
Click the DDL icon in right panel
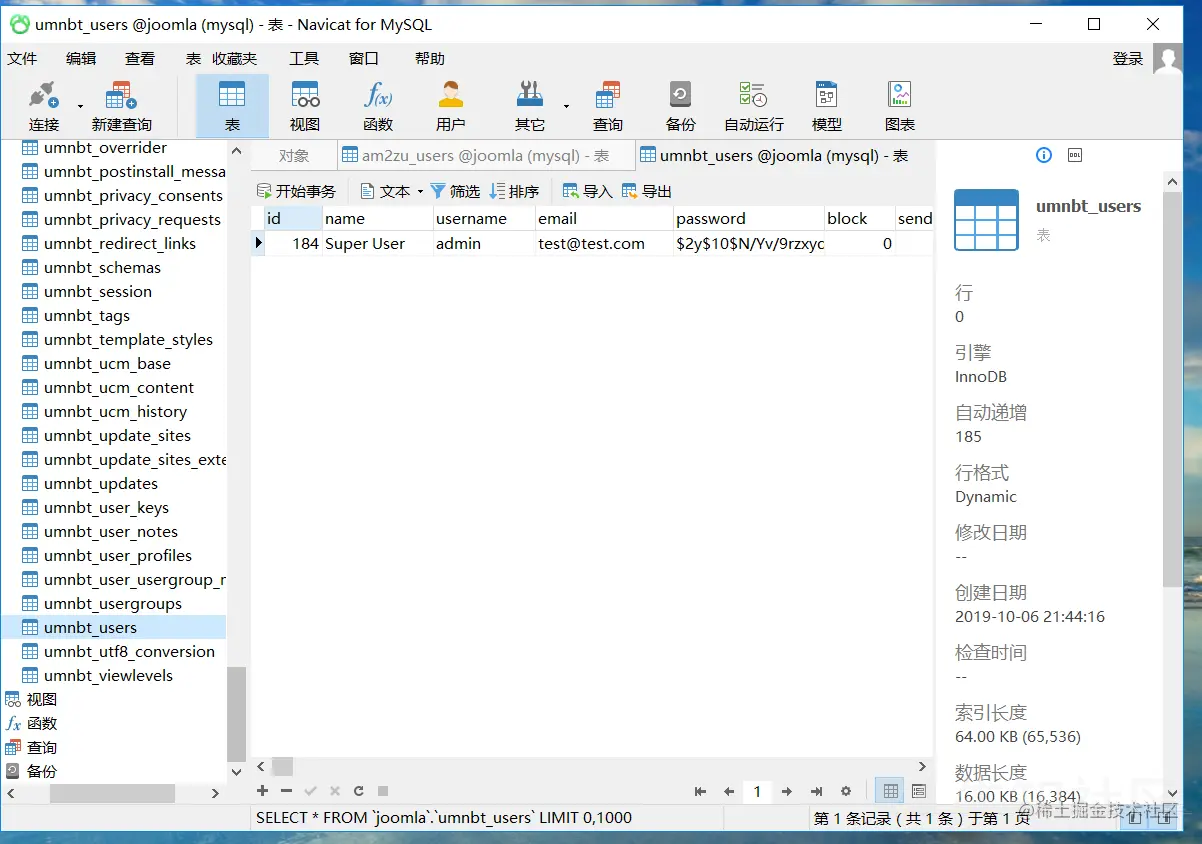click(1075, 155)
